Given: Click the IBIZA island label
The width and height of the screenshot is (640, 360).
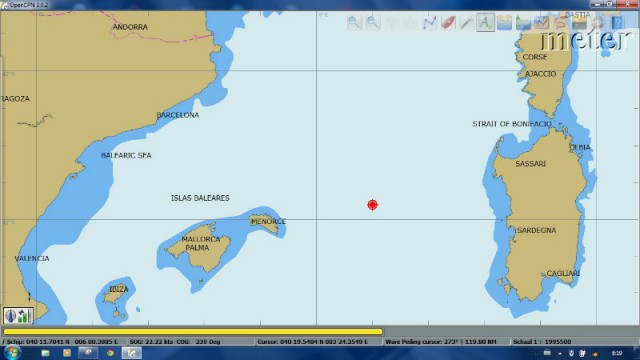Looking at the screenshot, I should coord(119,289).
